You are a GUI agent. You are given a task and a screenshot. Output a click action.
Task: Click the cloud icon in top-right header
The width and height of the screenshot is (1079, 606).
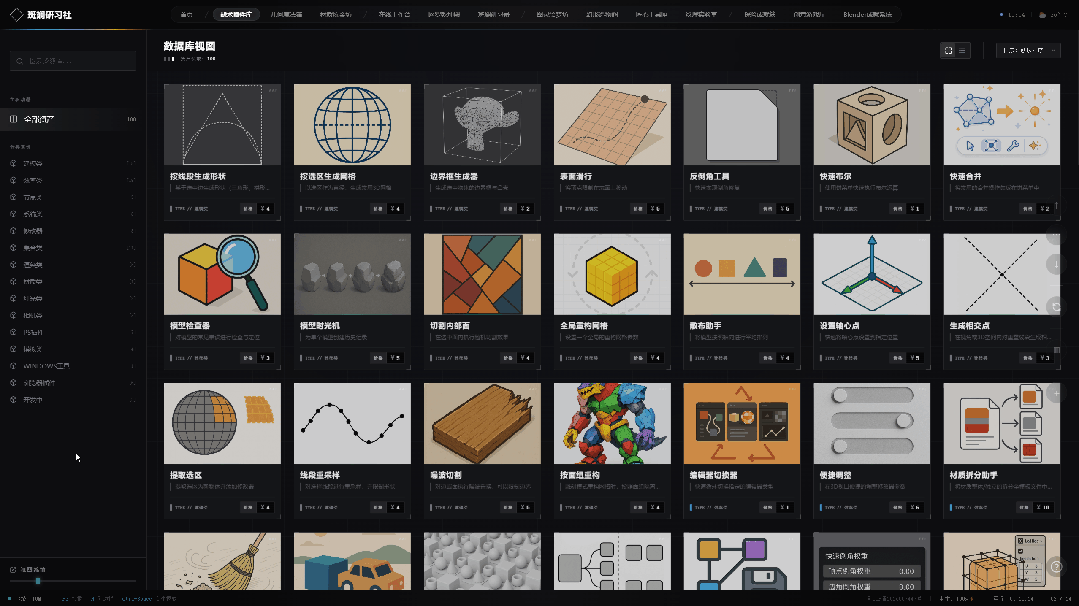[1043, 14]
